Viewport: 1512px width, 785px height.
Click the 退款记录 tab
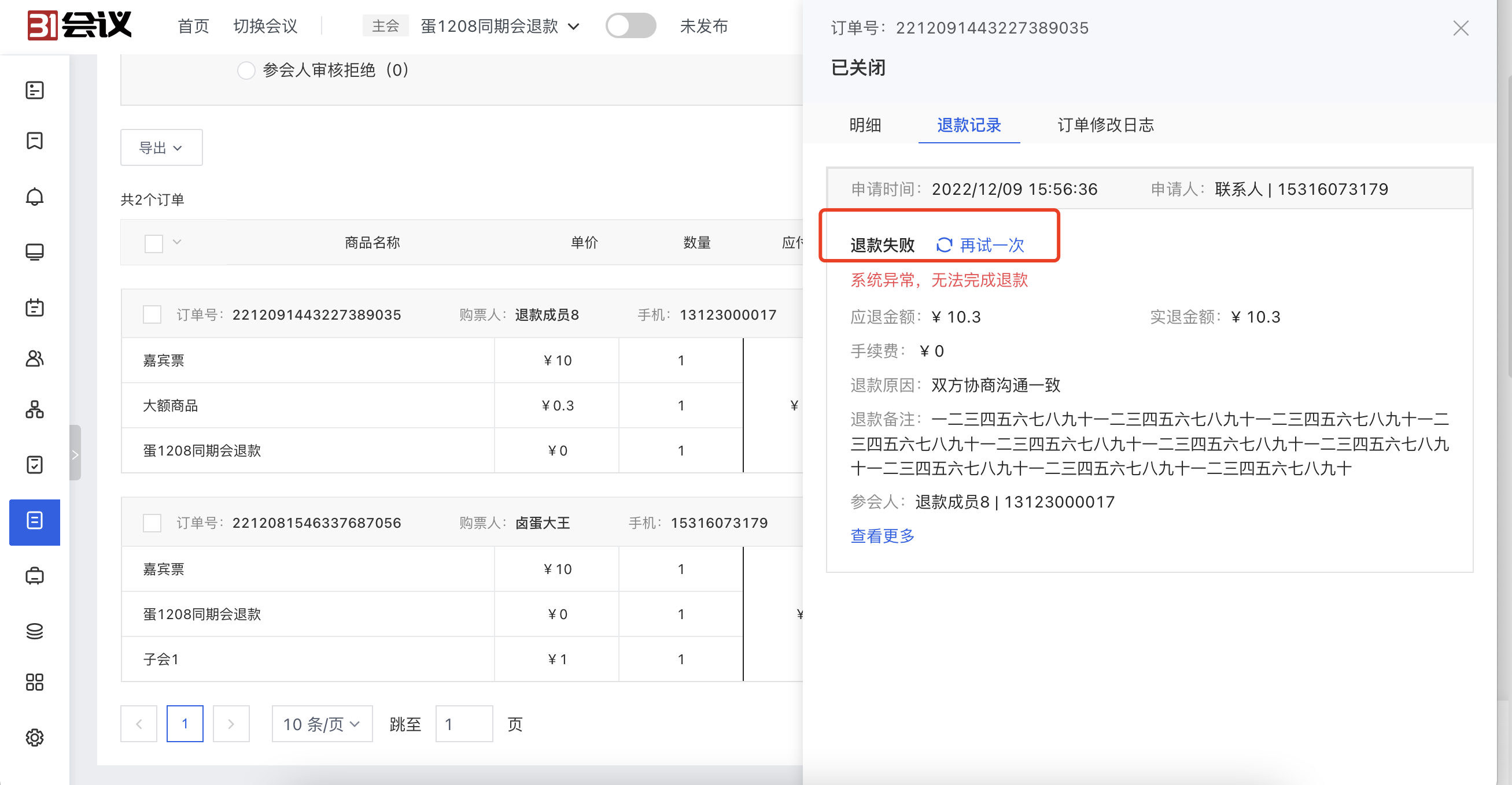pyautogui.click(x=966, y=125)
